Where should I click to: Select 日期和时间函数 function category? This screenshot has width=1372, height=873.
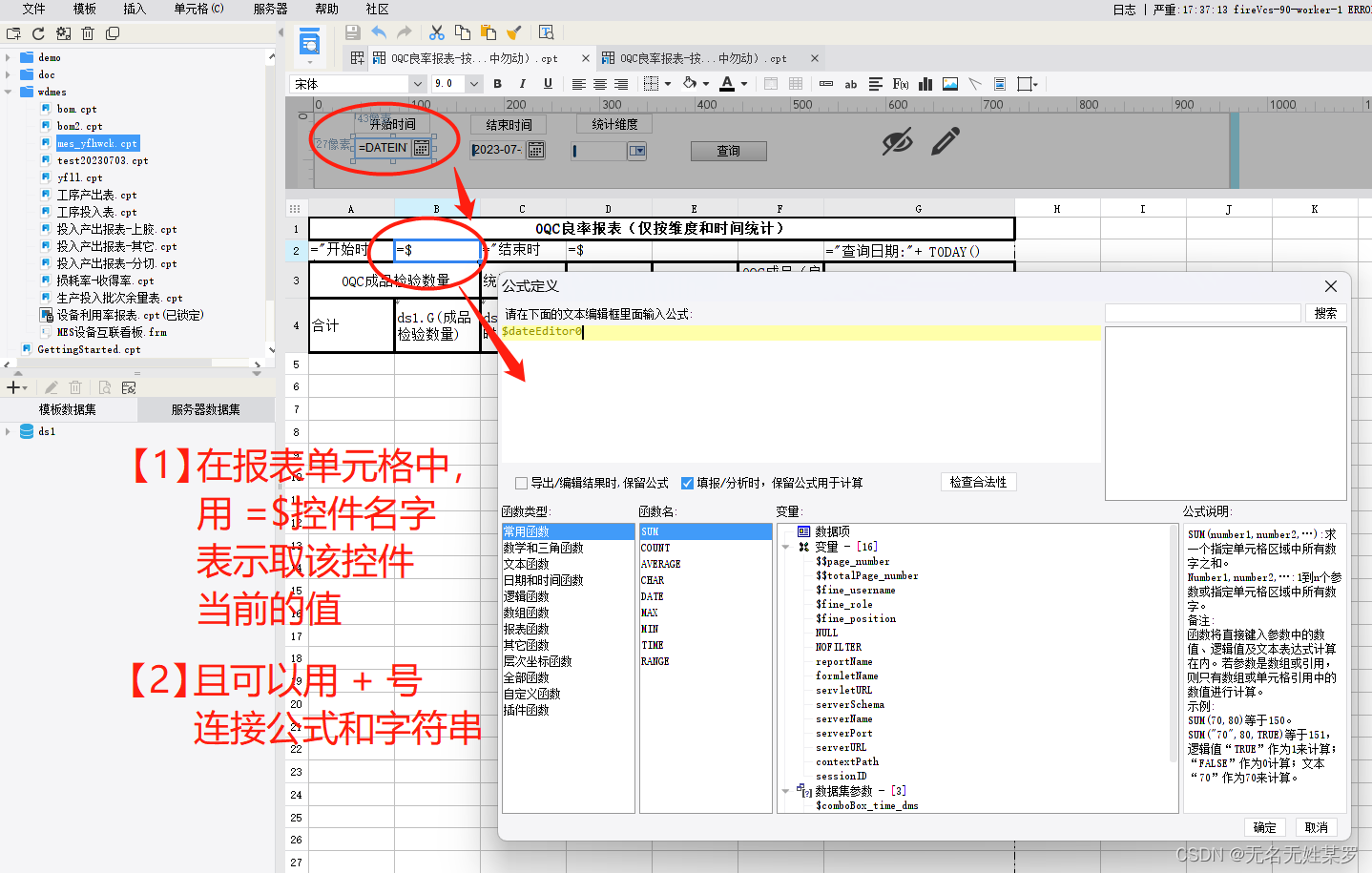(x=543, y=580)
